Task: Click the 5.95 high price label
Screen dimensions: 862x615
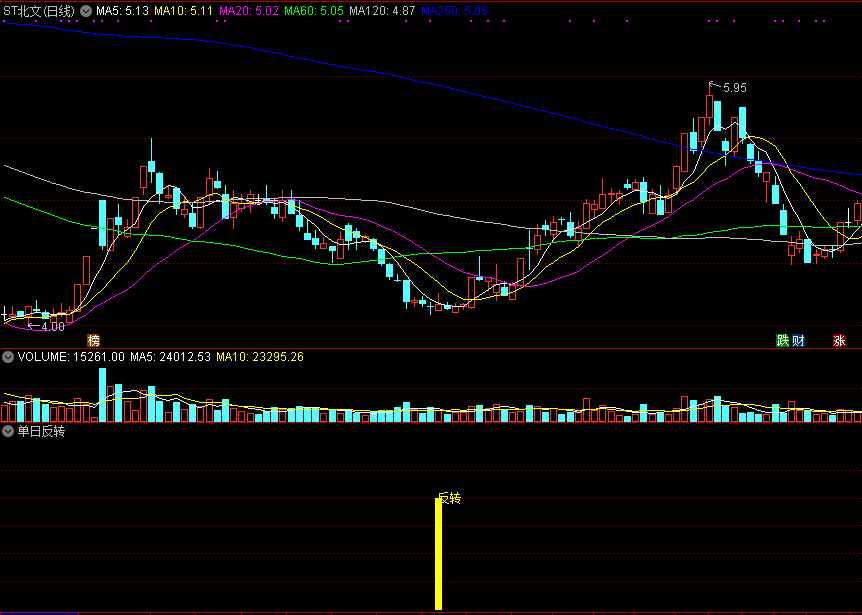Action: 734,88
